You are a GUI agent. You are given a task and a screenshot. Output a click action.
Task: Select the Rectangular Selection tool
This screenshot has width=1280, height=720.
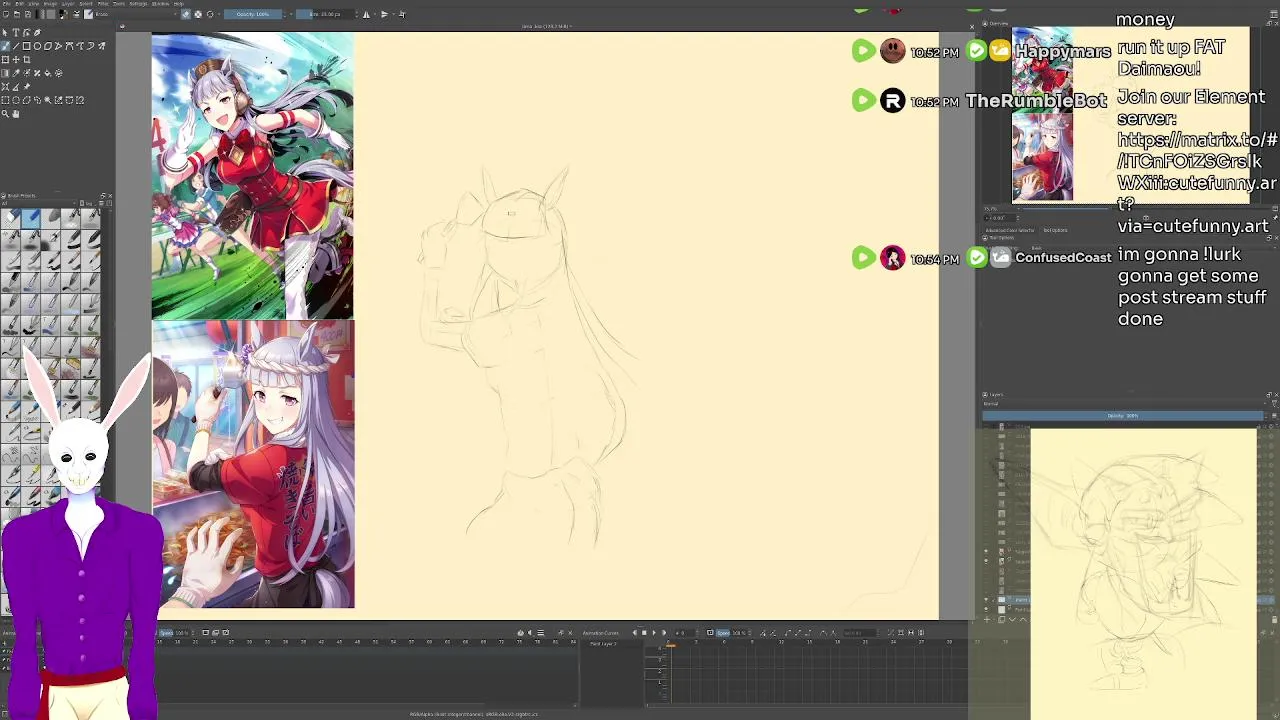tap(5, 100)
